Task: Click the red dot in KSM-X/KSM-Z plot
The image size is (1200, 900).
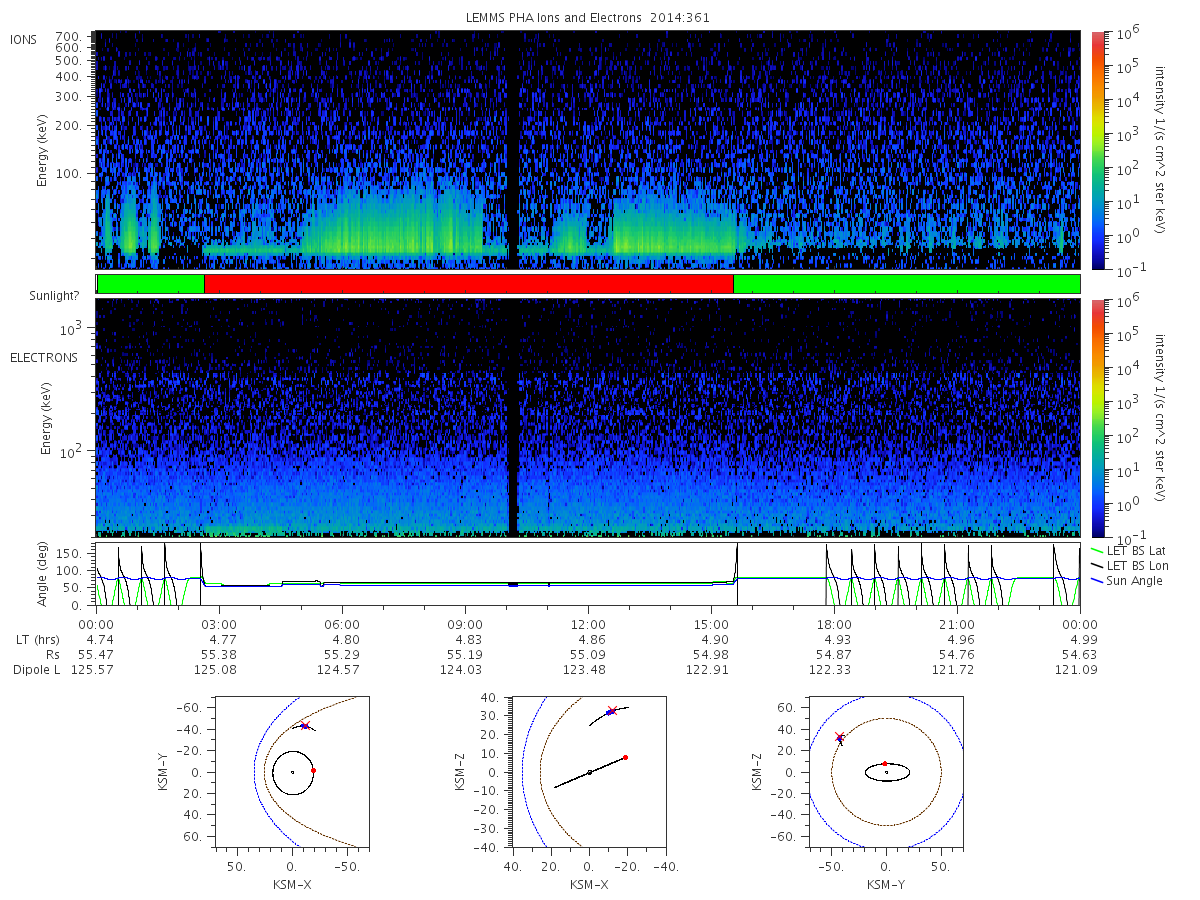Action: [625, 757]
